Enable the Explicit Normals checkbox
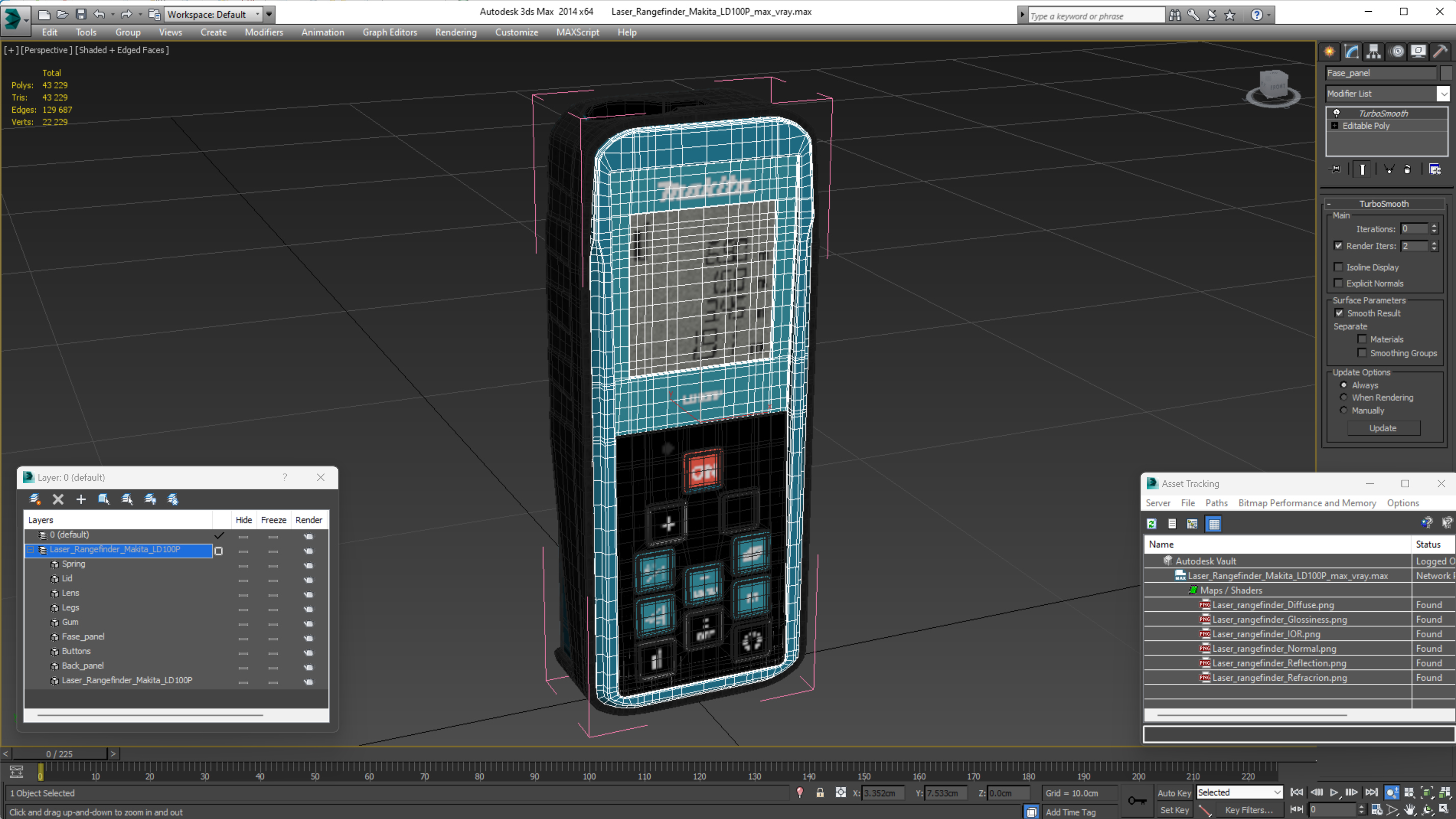 coord(1338,283)
